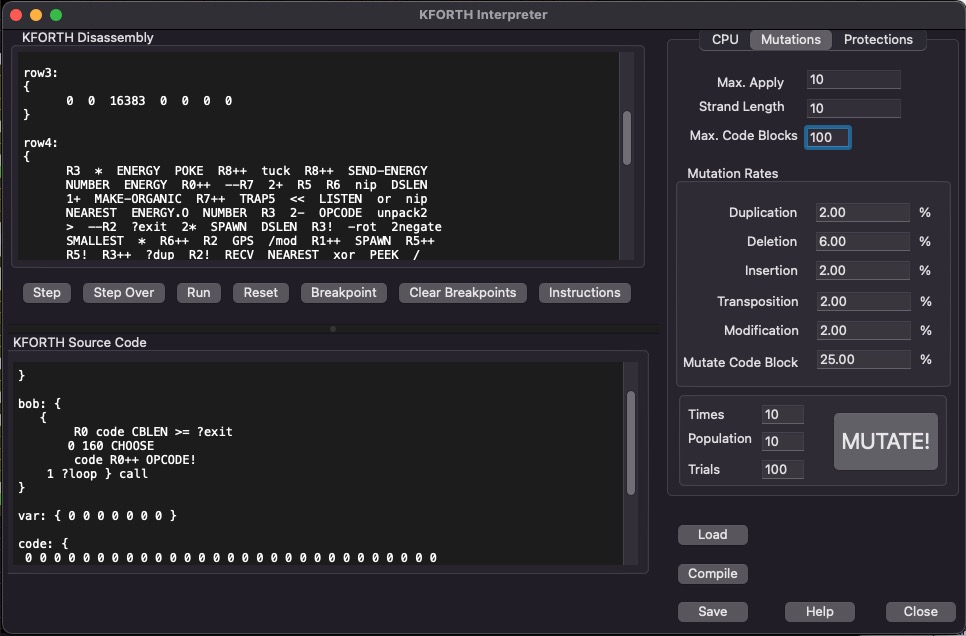
Task: Load a KFORTH file
Action: pyautogui.click(x=713, y=535)
